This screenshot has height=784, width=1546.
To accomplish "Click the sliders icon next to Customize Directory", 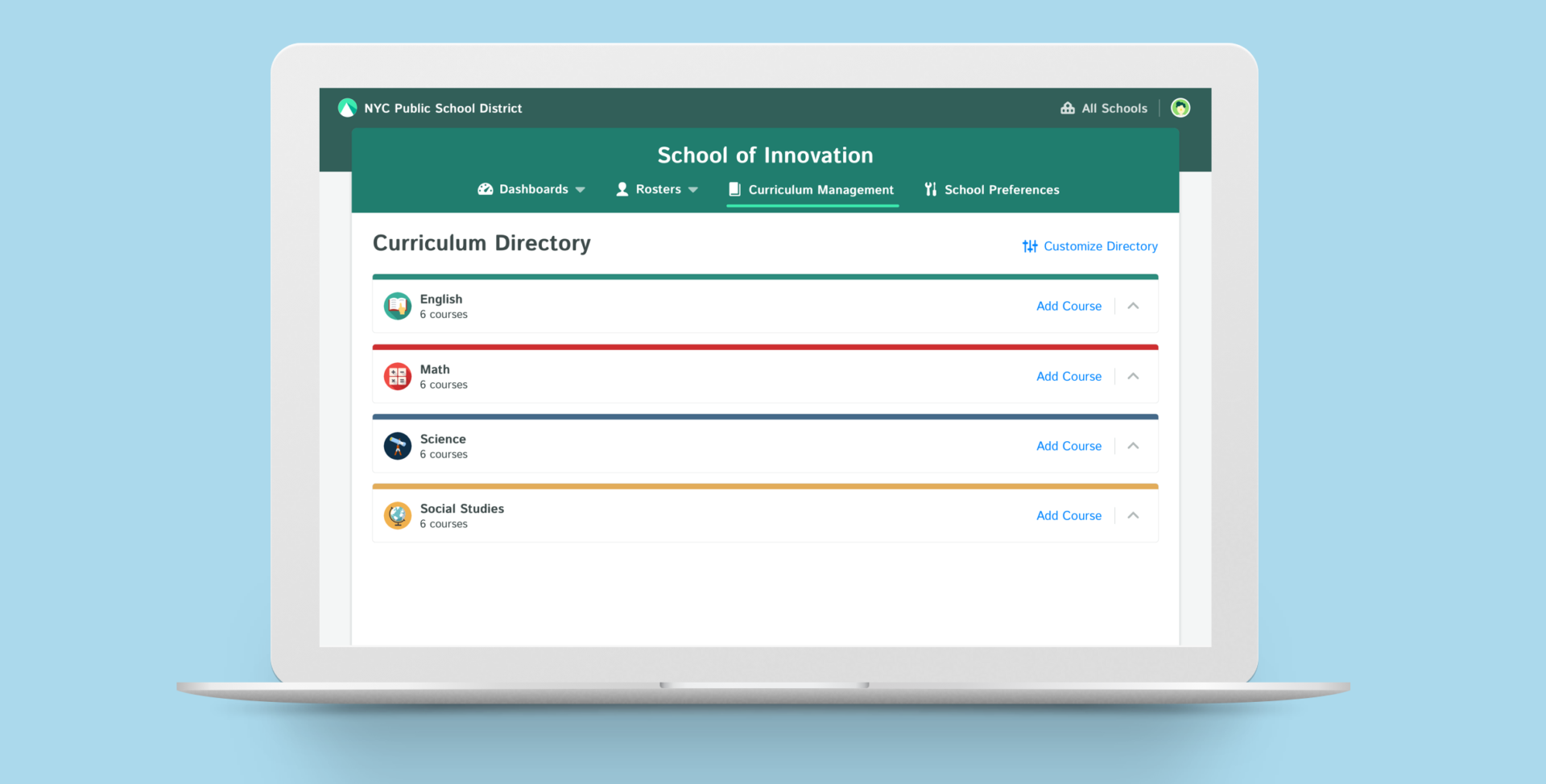I will 1029,246.
